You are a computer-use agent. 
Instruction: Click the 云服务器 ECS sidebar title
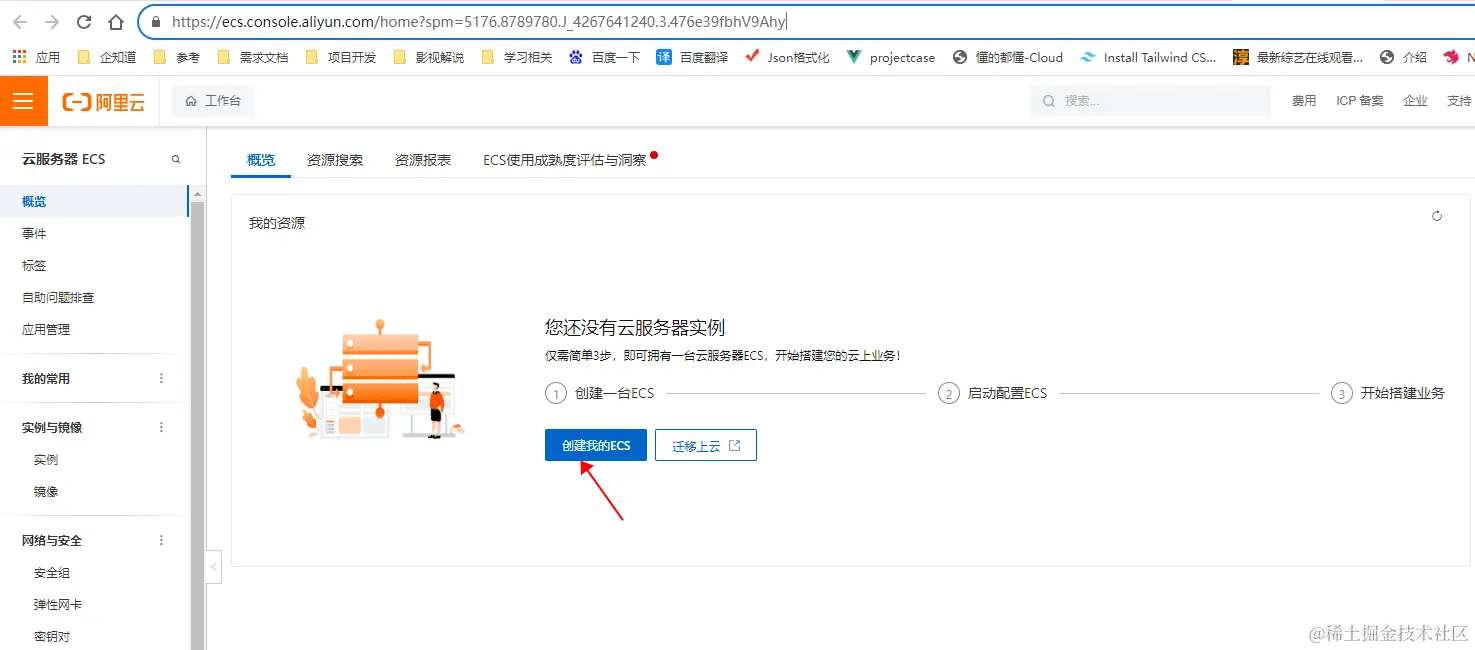(64, 159)
